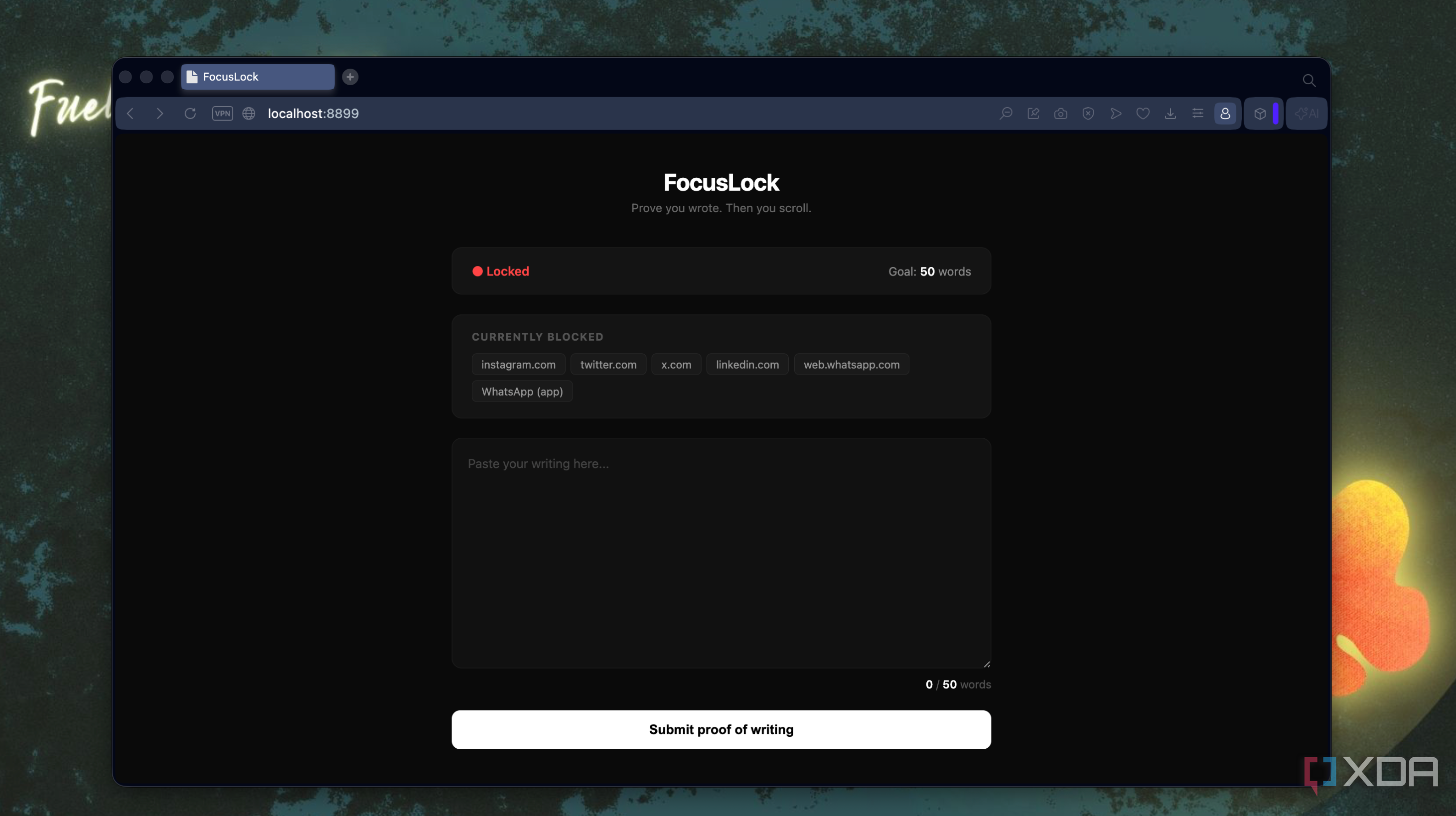Open a new tab with plus button
Viewport: 1456px width, 816px height.
(x=350, y=77)
